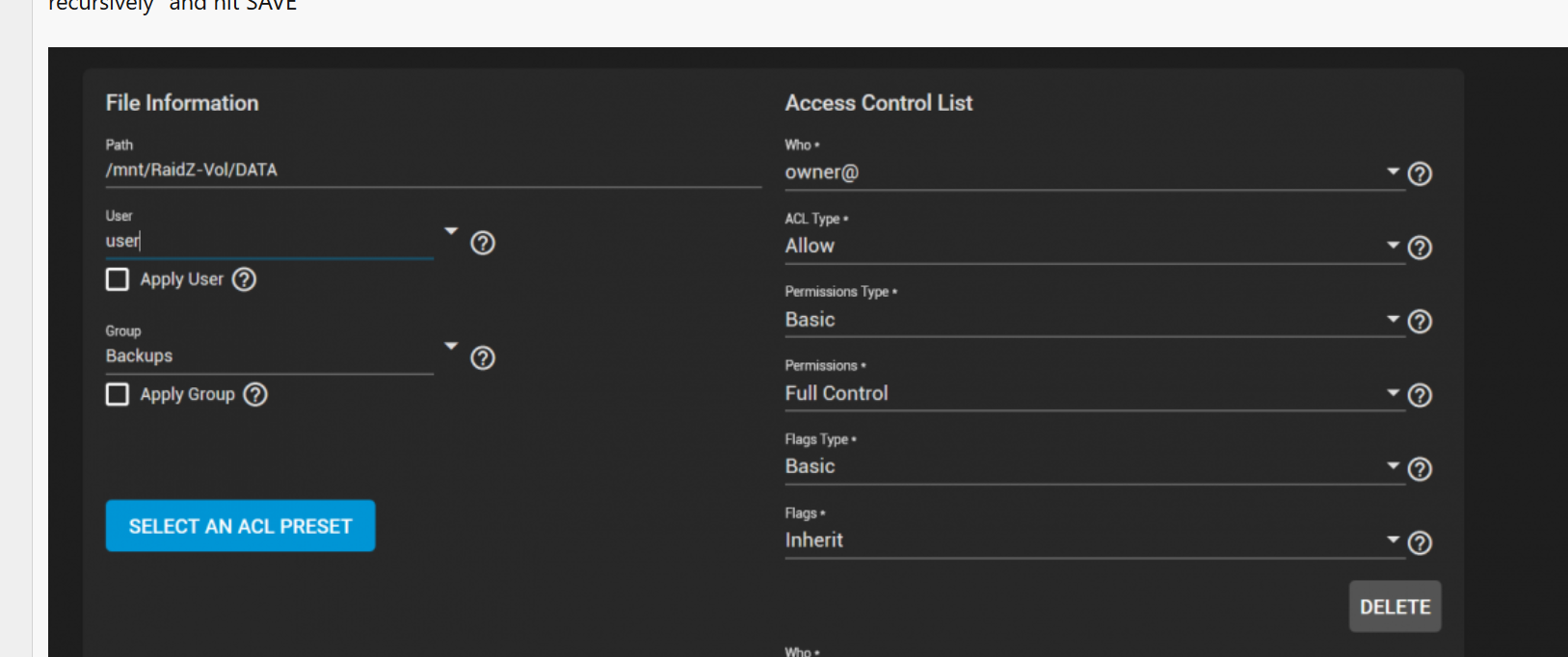The height and width of the screenshot is (657, 1568).
Task: Show help for Inherit flags field
Action: (1420, 543)
